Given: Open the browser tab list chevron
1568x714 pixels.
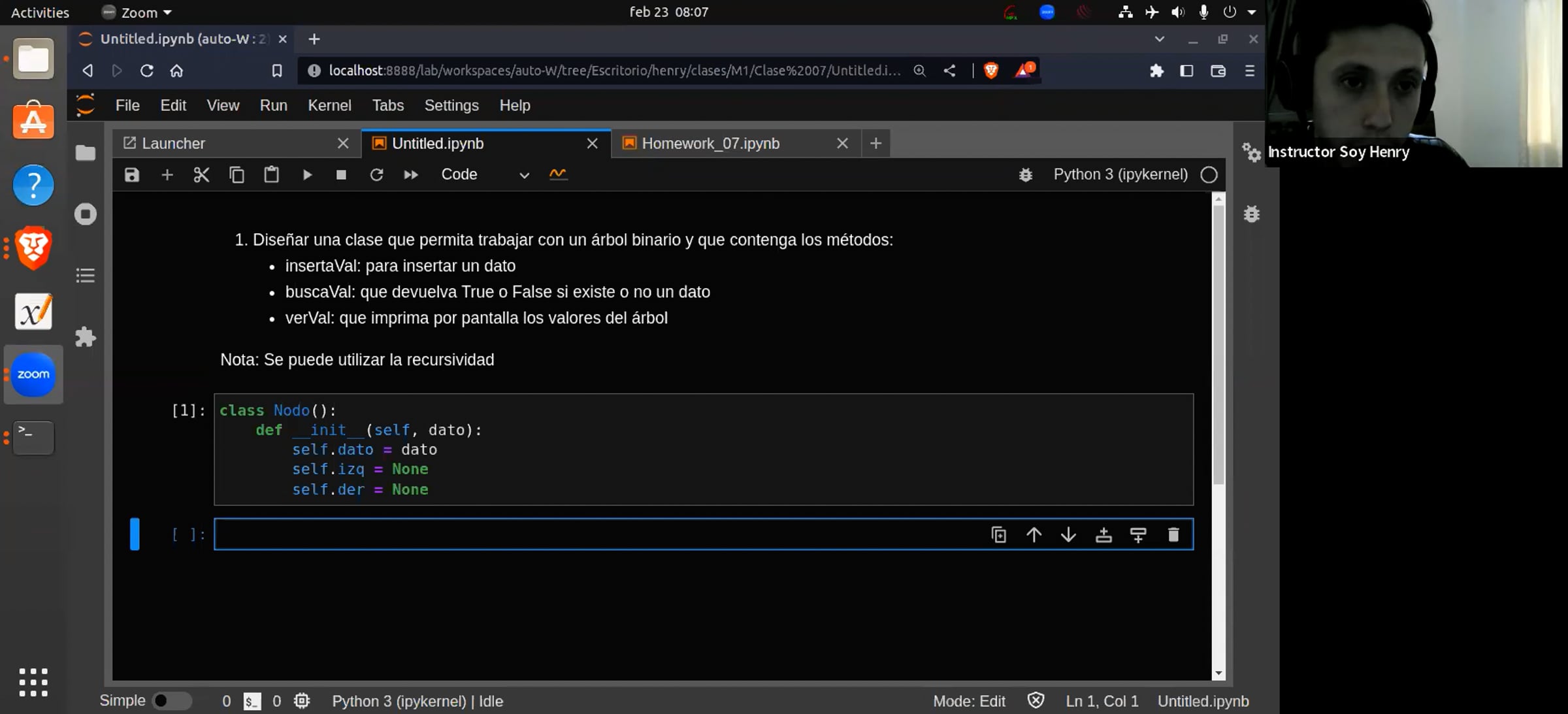Looking at the screenshot, I should 1159,39.
